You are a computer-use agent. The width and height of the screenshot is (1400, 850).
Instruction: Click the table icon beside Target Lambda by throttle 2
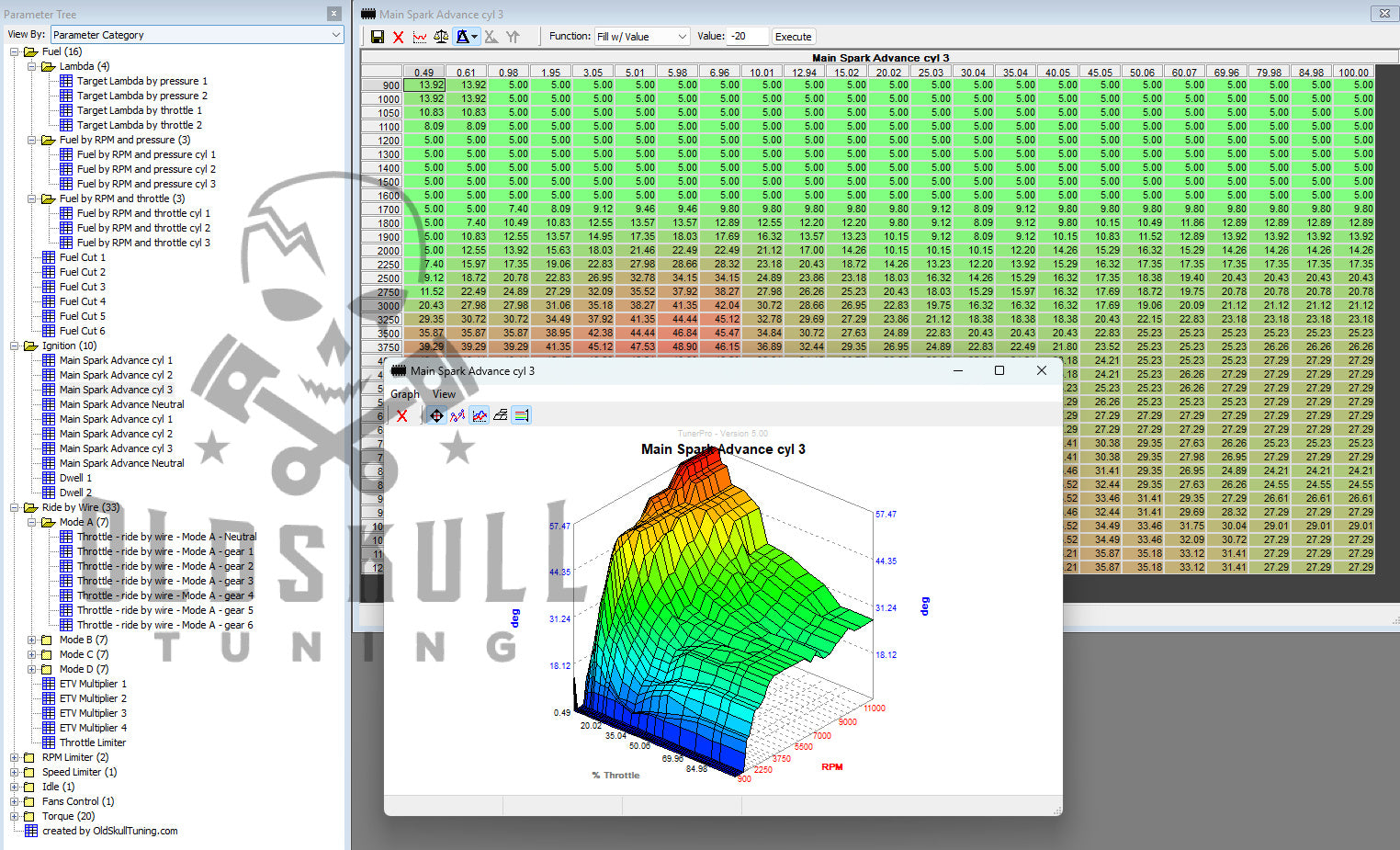click(66, 125)
